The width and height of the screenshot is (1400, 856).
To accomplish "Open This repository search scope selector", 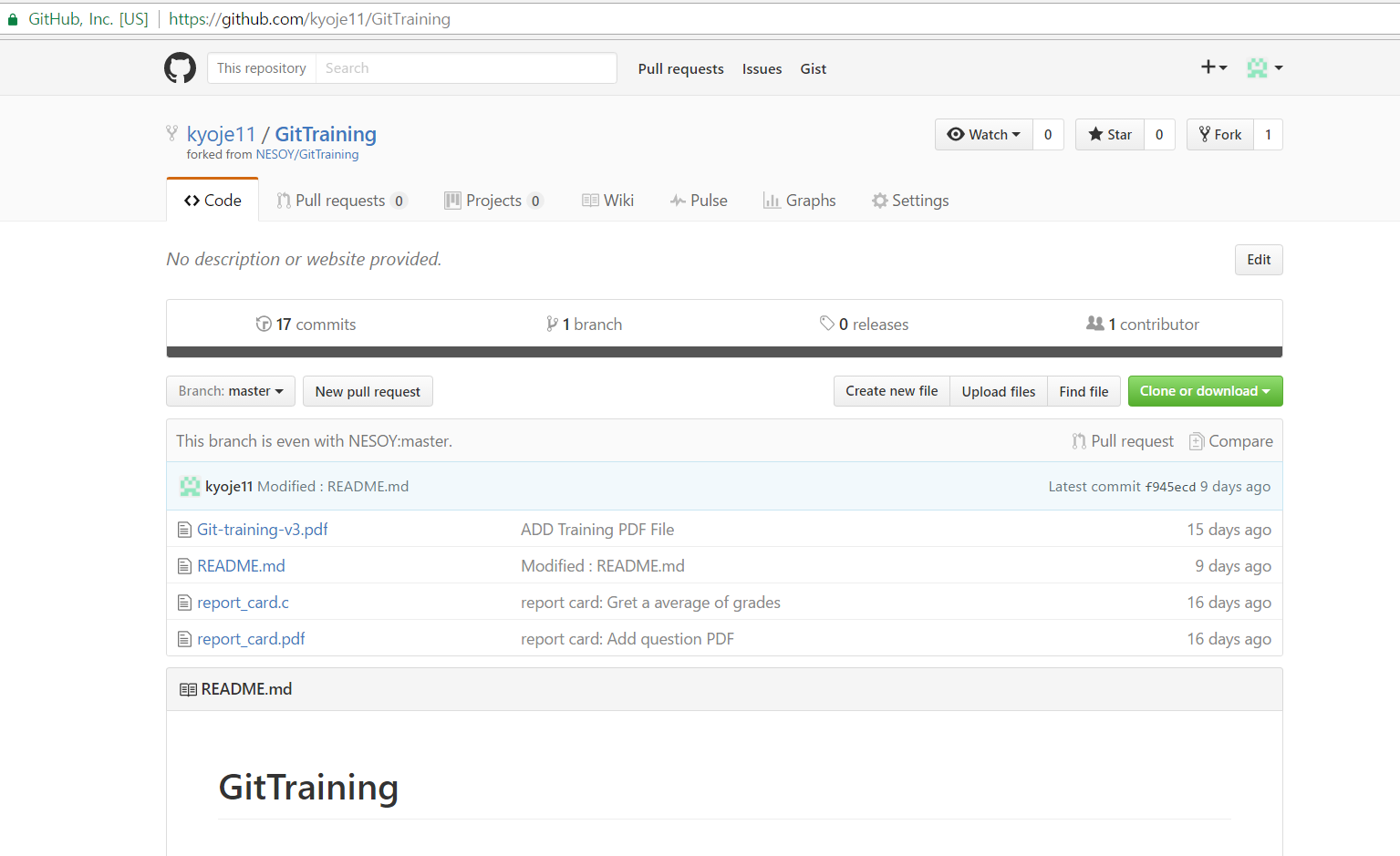I will pos(262,68).
